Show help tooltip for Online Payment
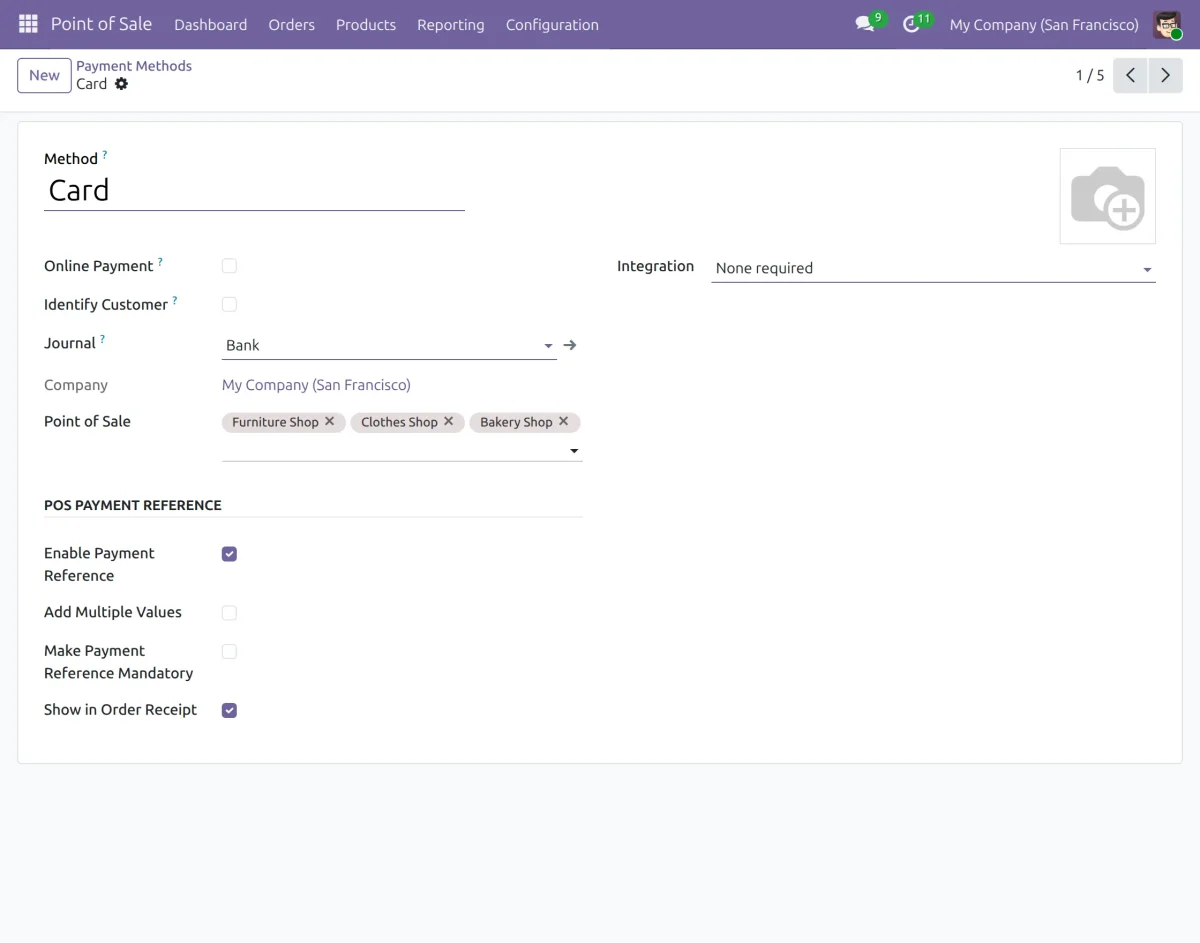 [160, 262]
